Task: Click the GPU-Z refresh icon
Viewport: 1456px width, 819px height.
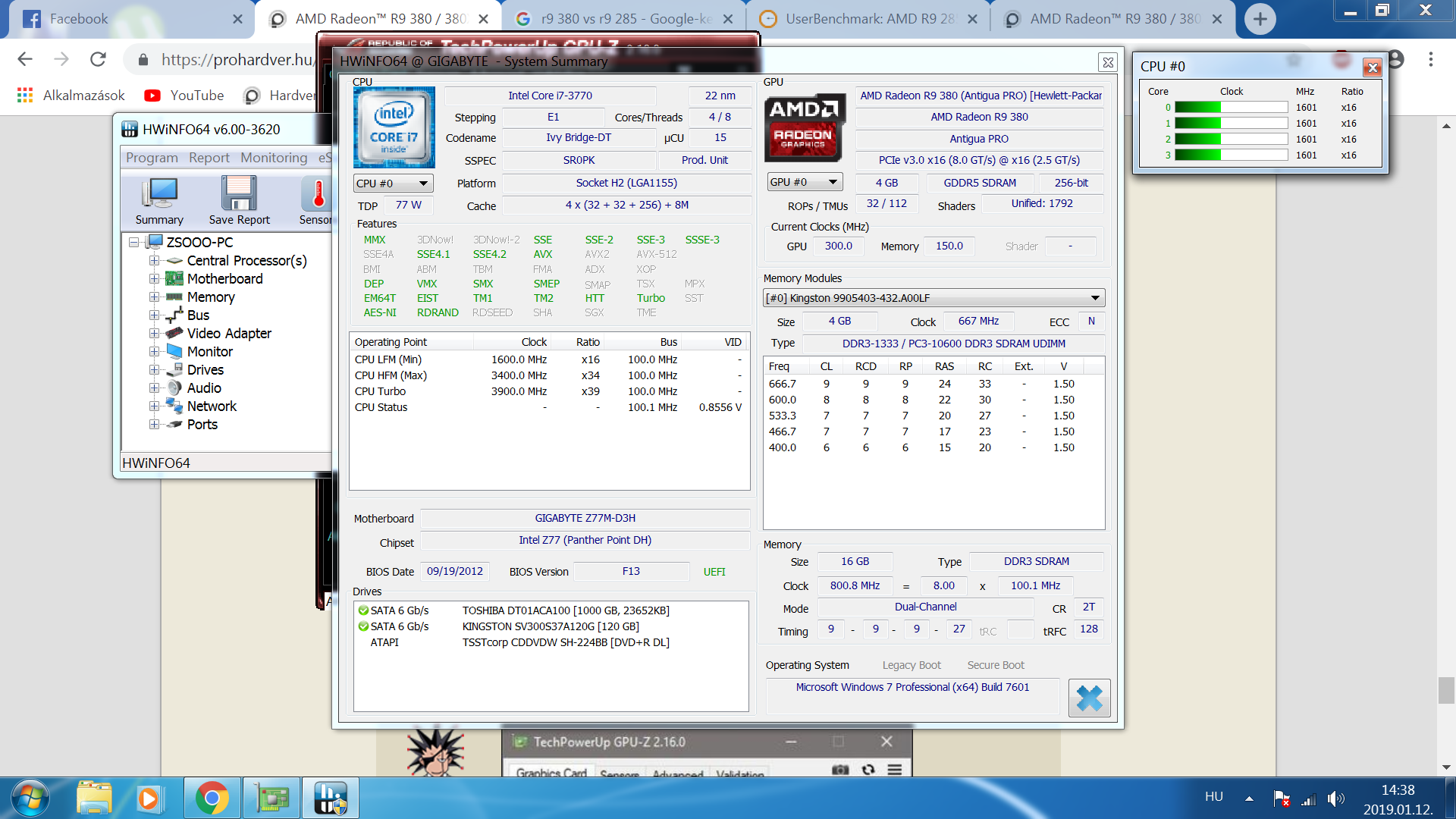Action: (x=868, y=769)
